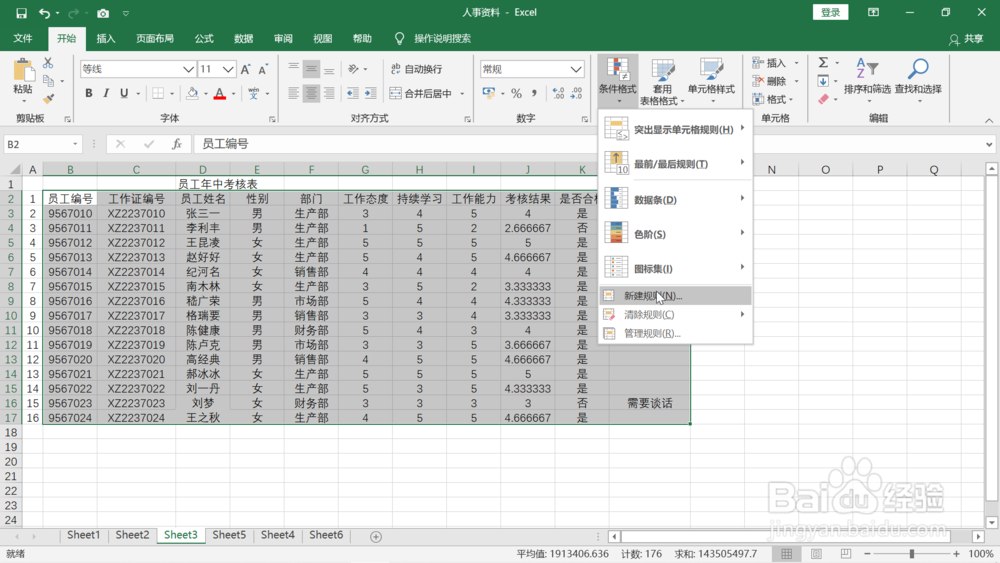Select Manage Rules (管理规则) menu item
Viewport: 1000px width, 563px height.
tap(675, 333)
